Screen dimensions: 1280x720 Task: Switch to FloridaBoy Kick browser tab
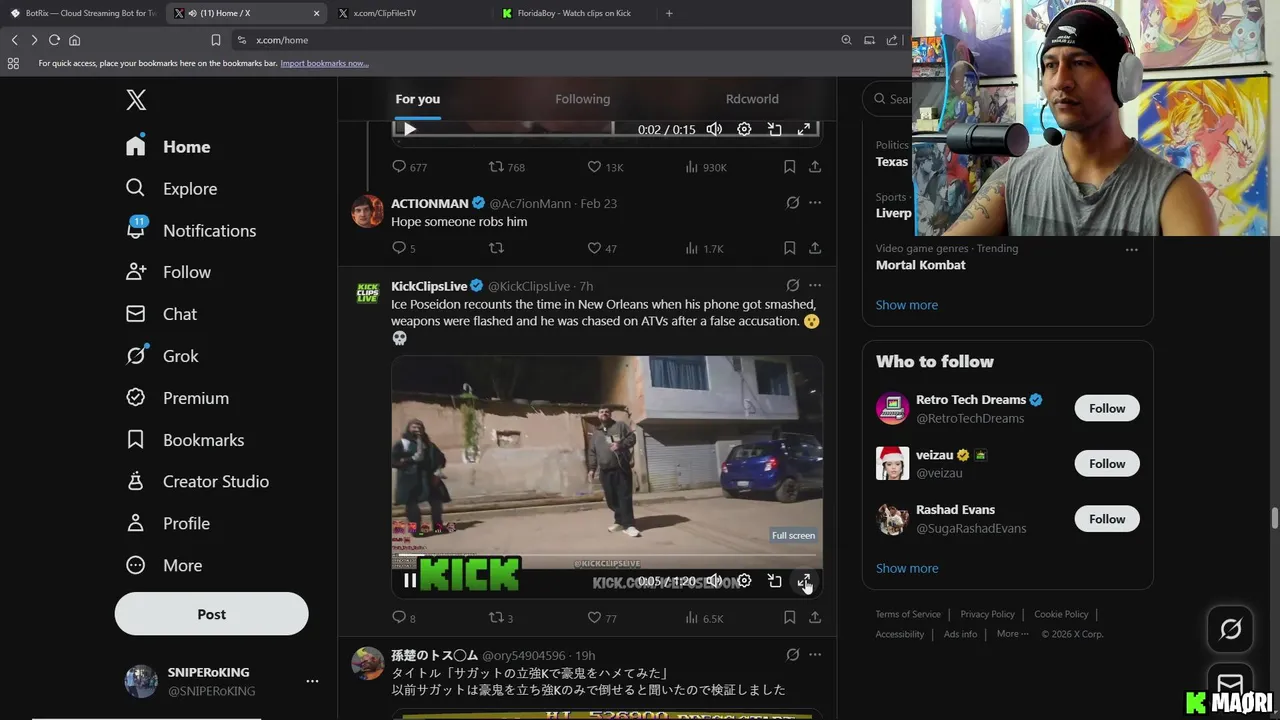click(x=574, y=13)
